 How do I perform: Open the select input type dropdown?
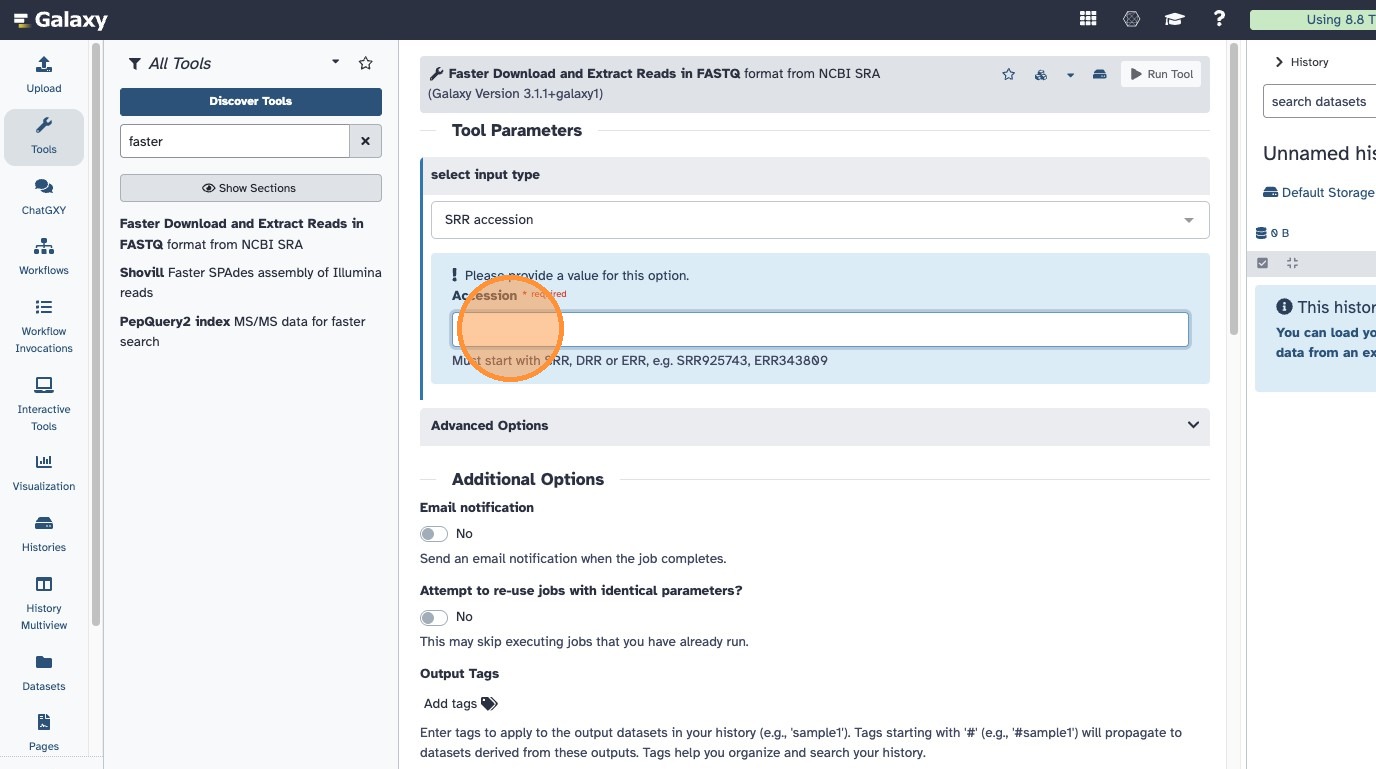820,220
